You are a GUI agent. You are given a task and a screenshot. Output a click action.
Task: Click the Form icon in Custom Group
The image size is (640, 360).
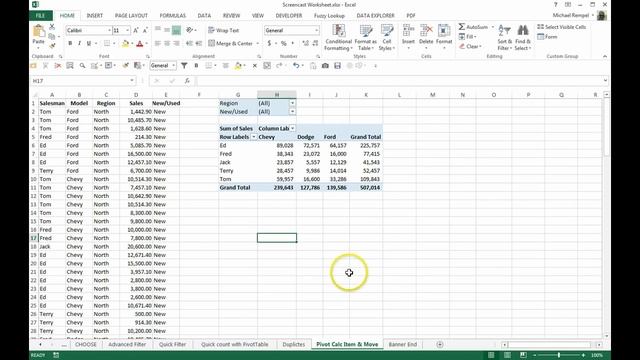click(547, 37)
